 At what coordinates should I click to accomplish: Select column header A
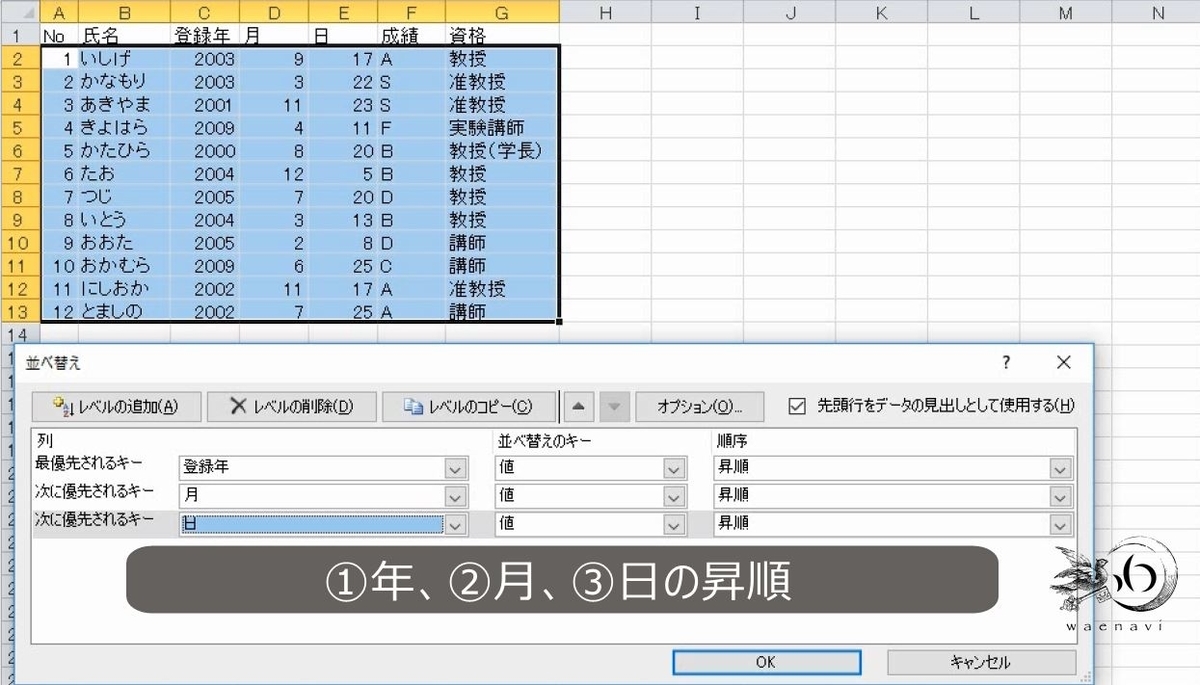click(58, 12)
